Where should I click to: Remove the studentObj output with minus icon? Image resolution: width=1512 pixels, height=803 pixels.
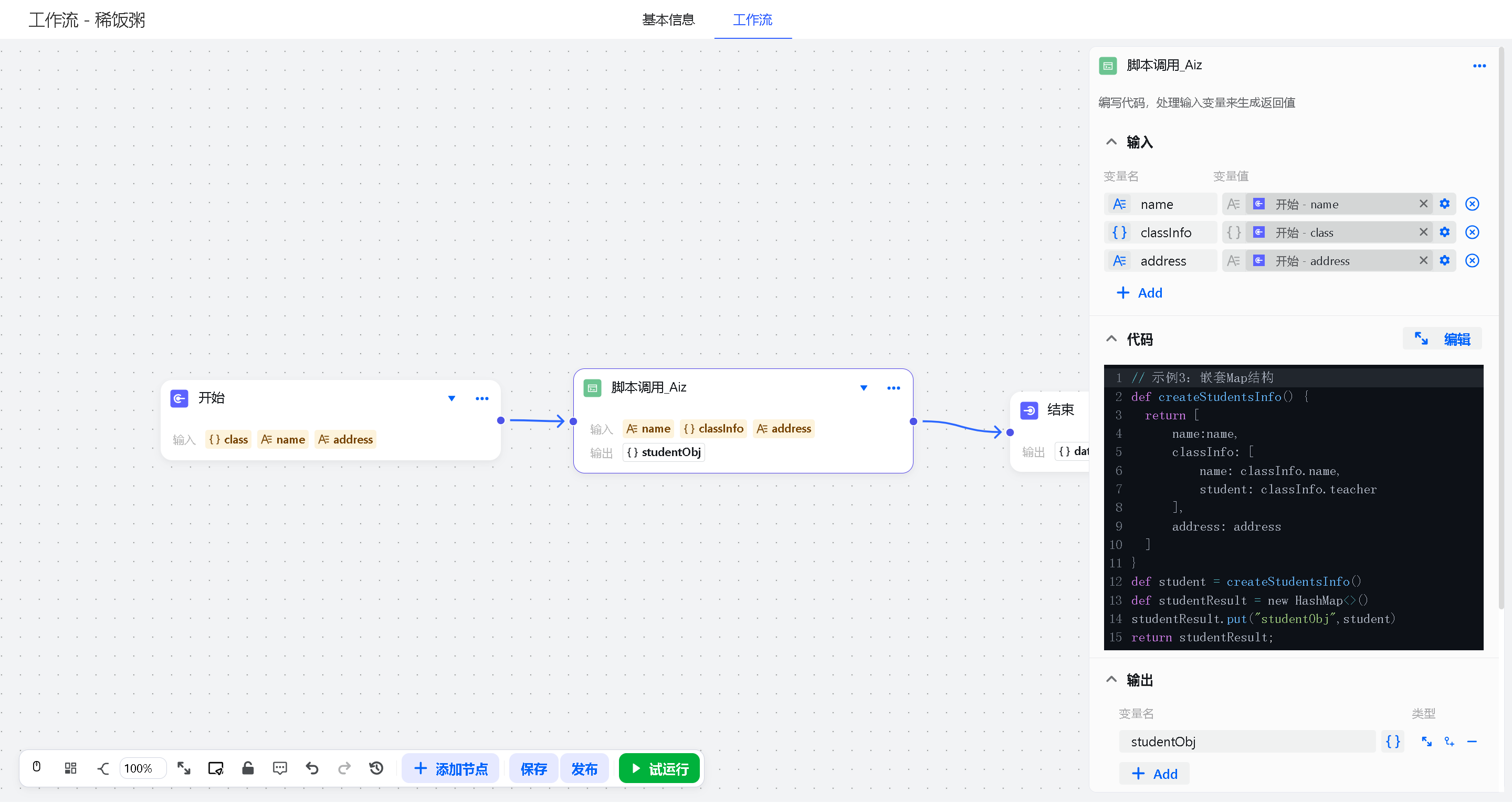(1472, 742)
